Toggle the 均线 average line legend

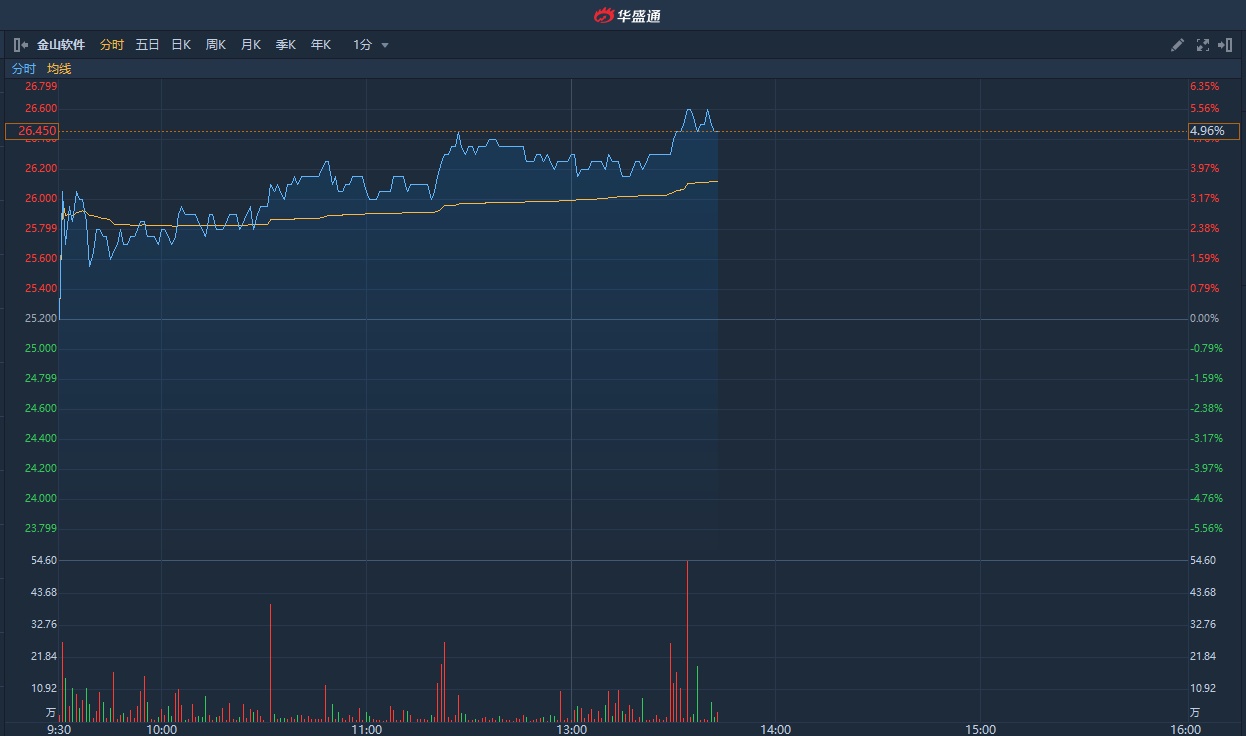pyautogui.click(x=59, y=69)
